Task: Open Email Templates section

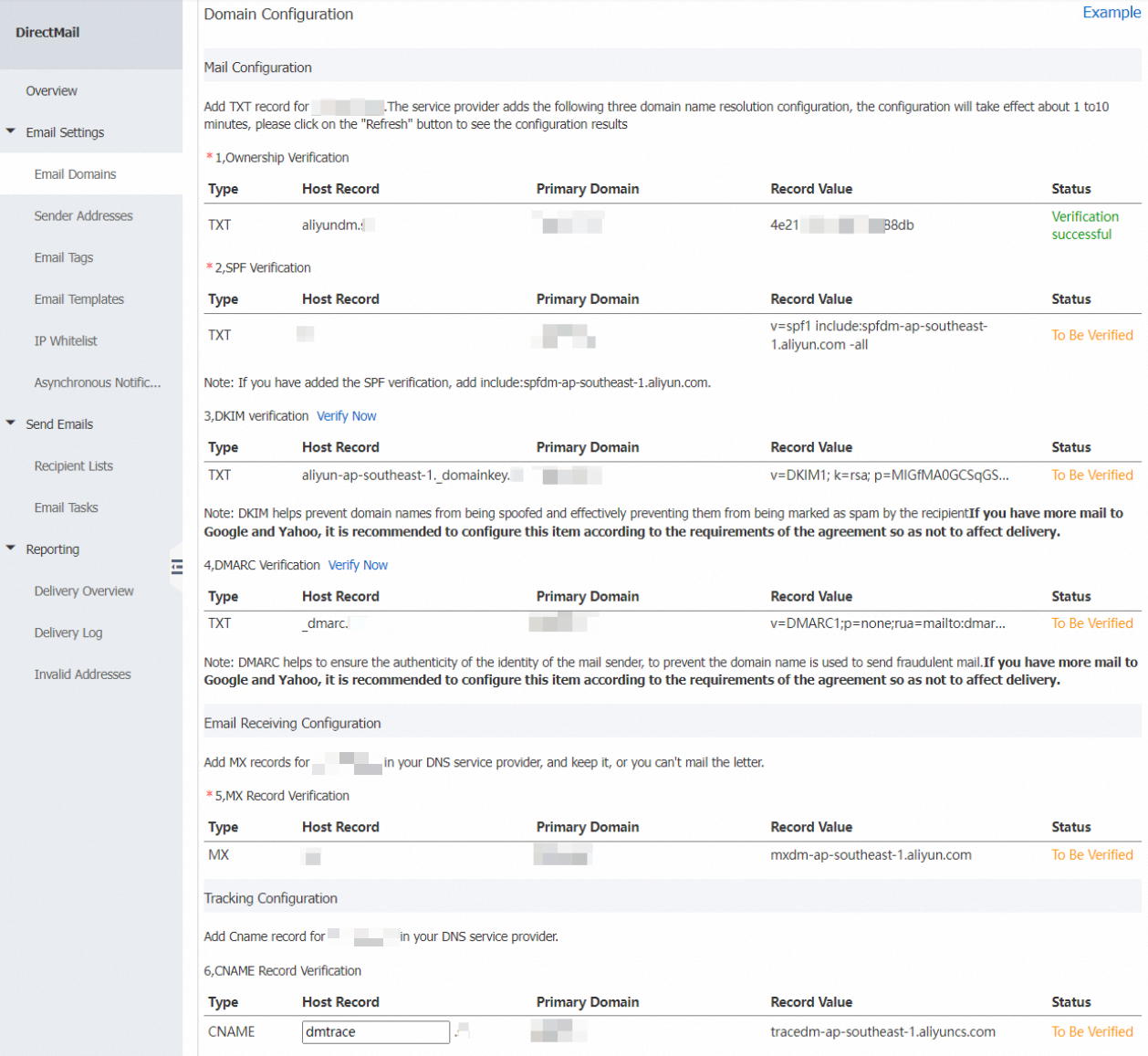Action: pyautogui.click(x=78, y=299)
